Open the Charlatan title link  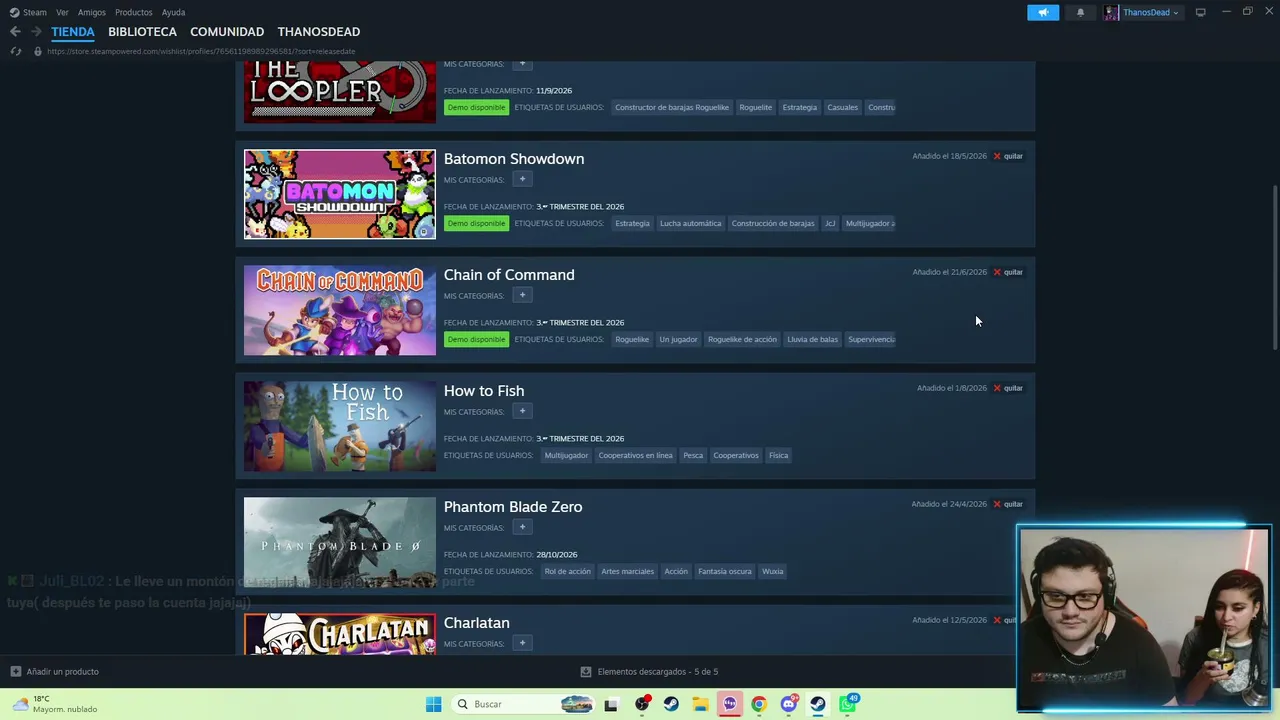click(477, 623)
